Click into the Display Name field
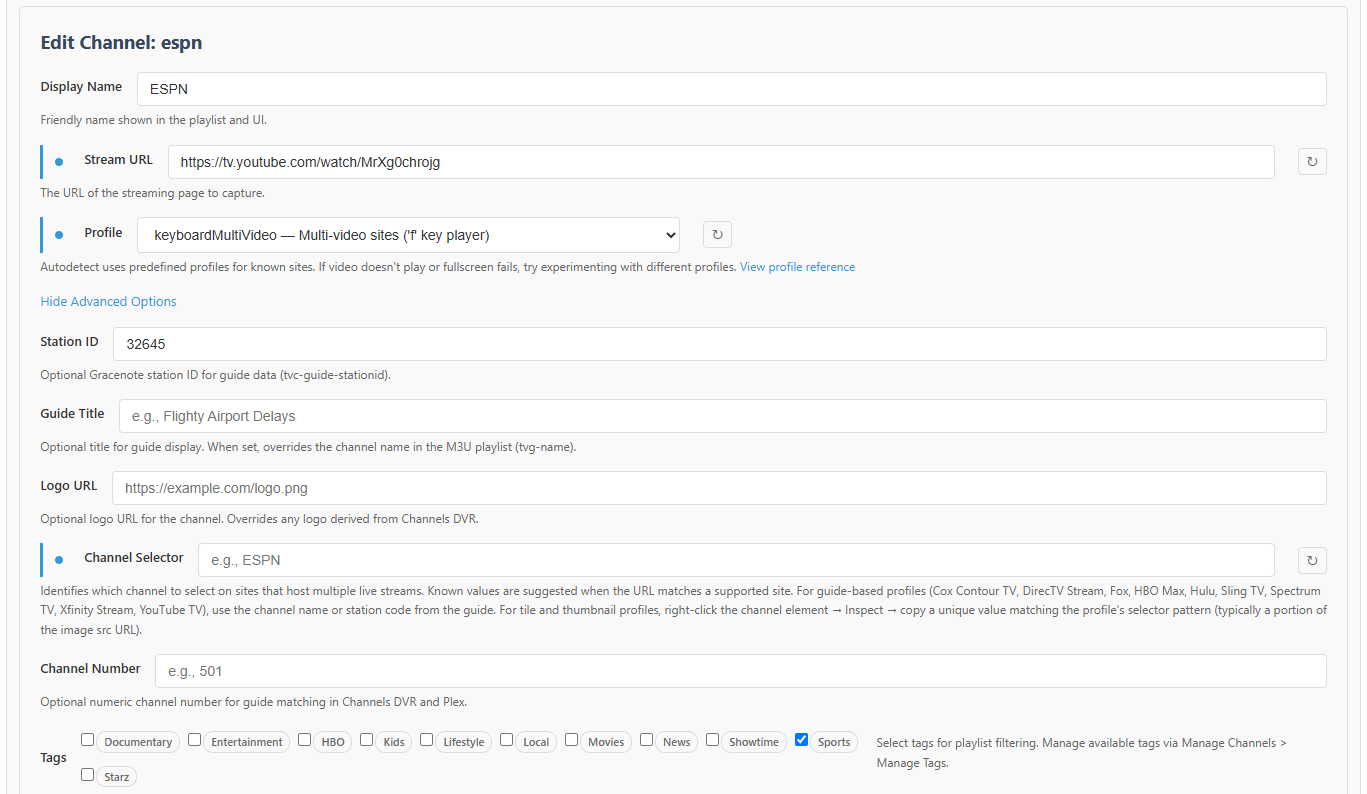 pyautogui.click(x=731, y=89)
